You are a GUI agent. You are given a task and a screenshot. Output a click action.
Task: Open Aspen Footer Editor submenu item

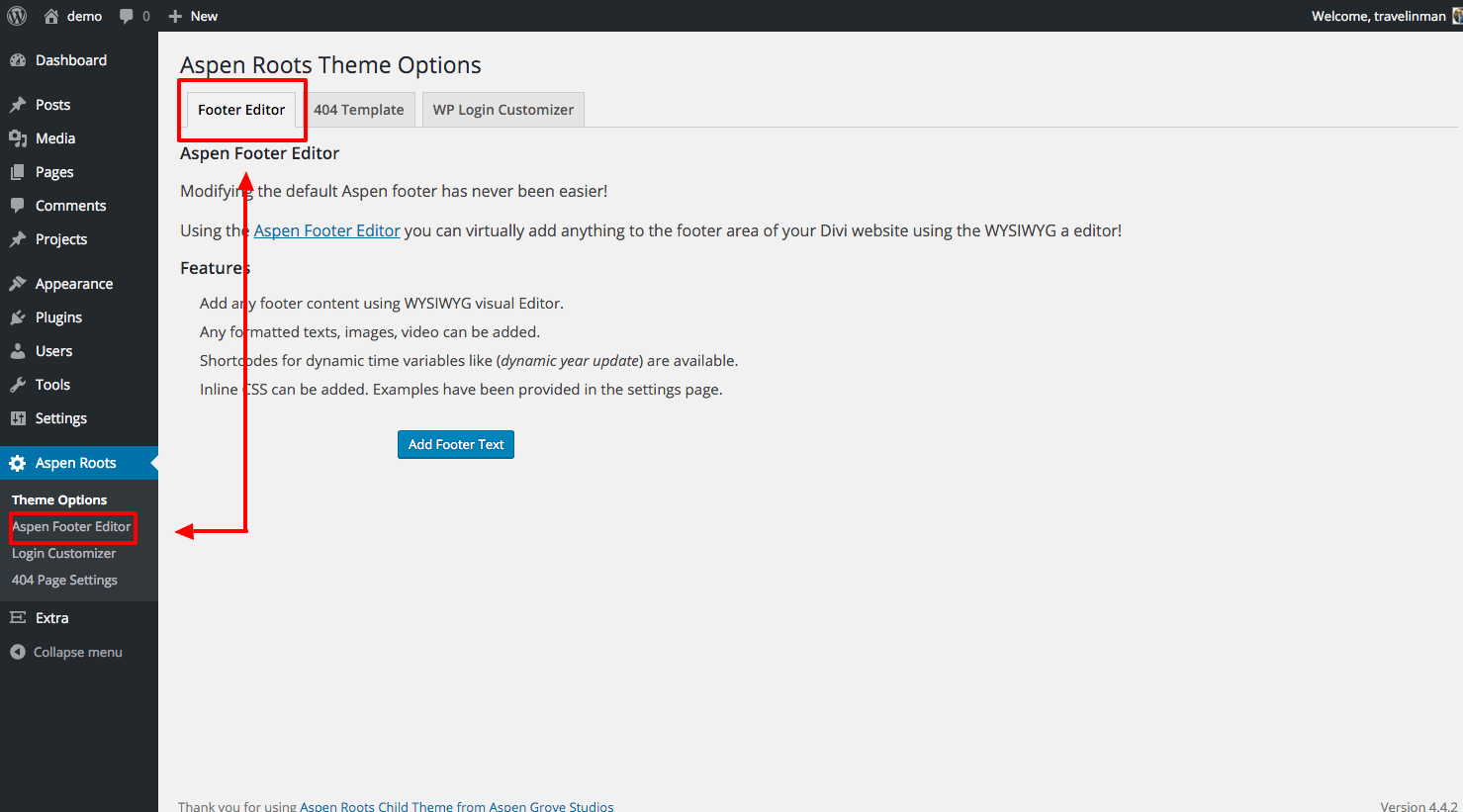pos(71,527)
